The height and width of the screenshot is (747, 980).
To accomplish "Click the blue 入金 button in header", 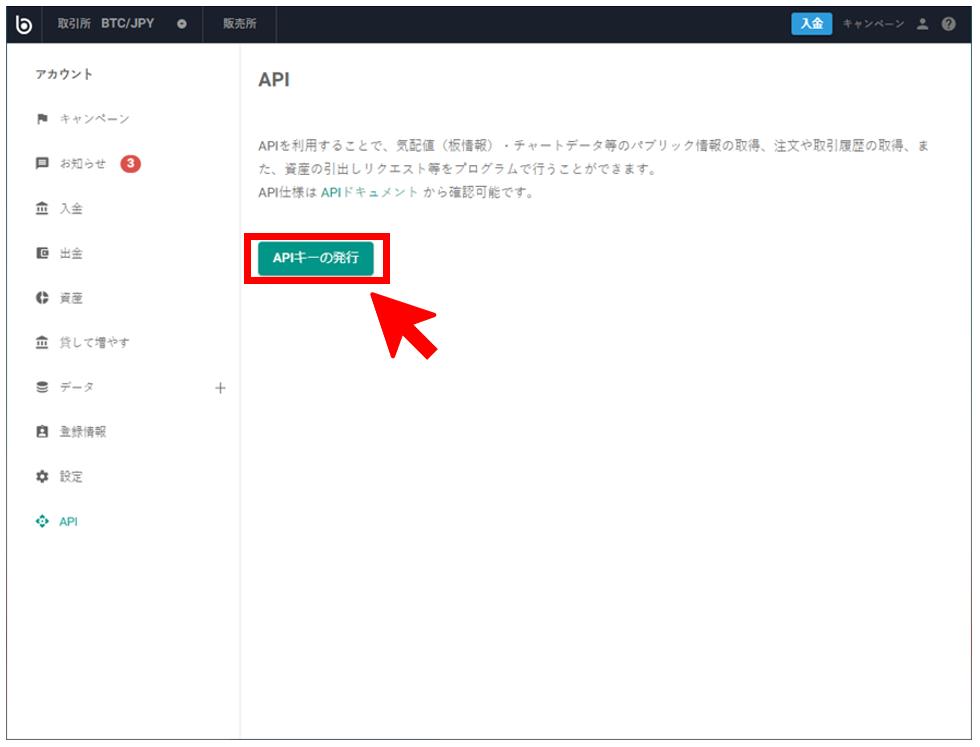I will (x=811, y=24).
